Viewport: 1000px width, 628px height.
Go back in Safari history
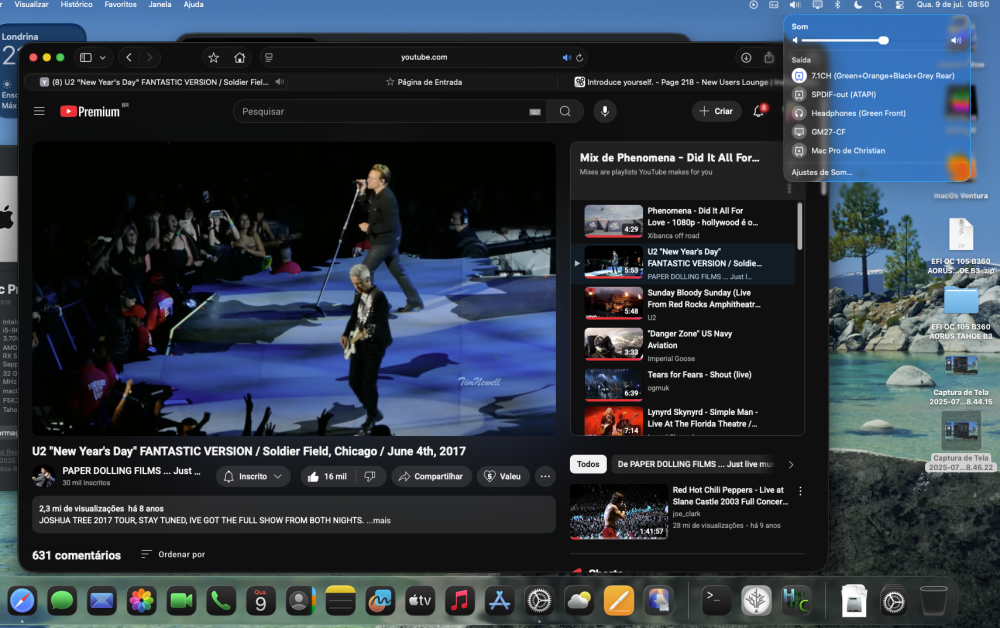pos(129,57)
